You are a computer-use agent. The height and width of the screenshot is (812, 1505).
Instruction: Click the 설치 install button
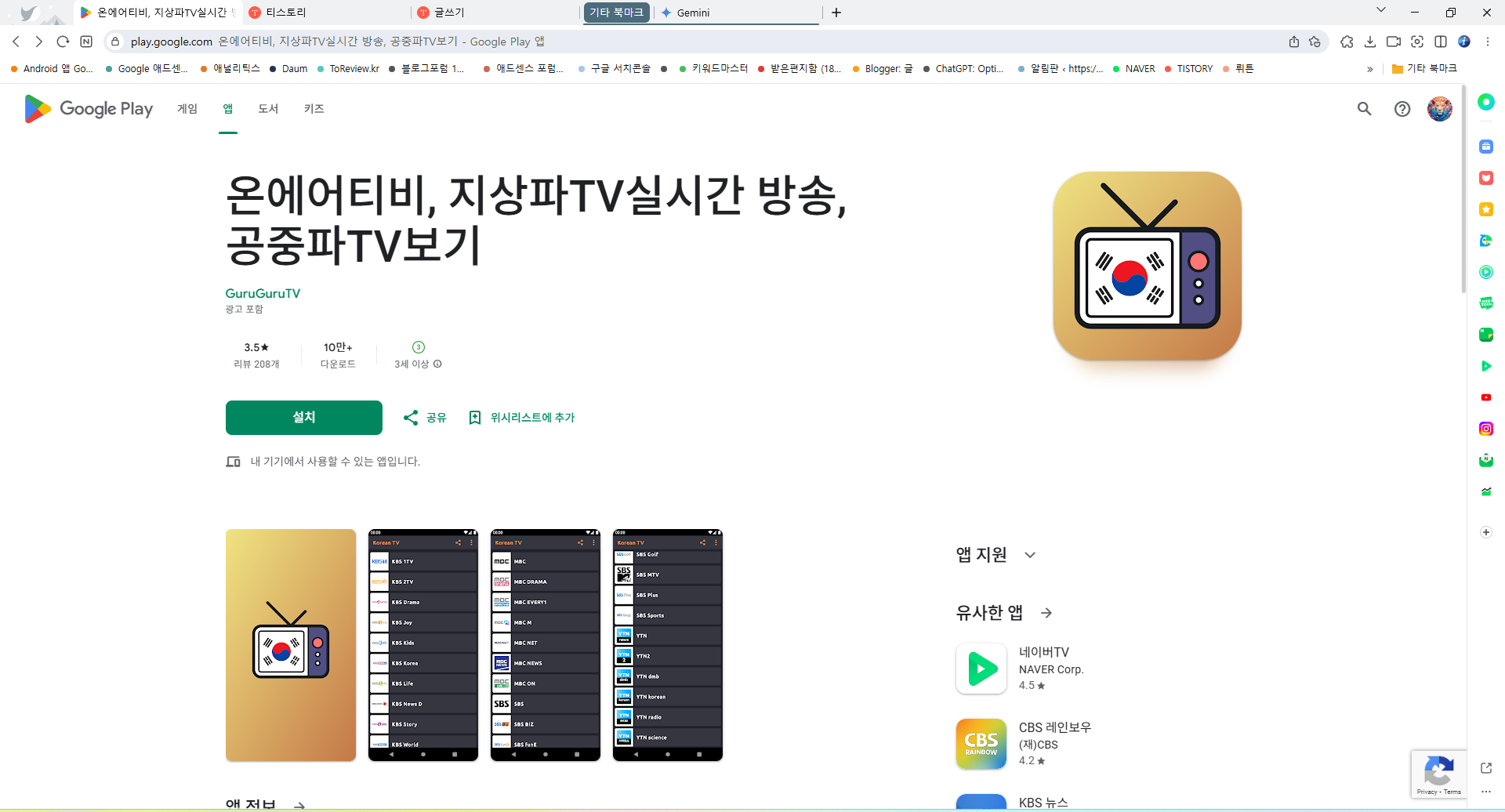303,417
